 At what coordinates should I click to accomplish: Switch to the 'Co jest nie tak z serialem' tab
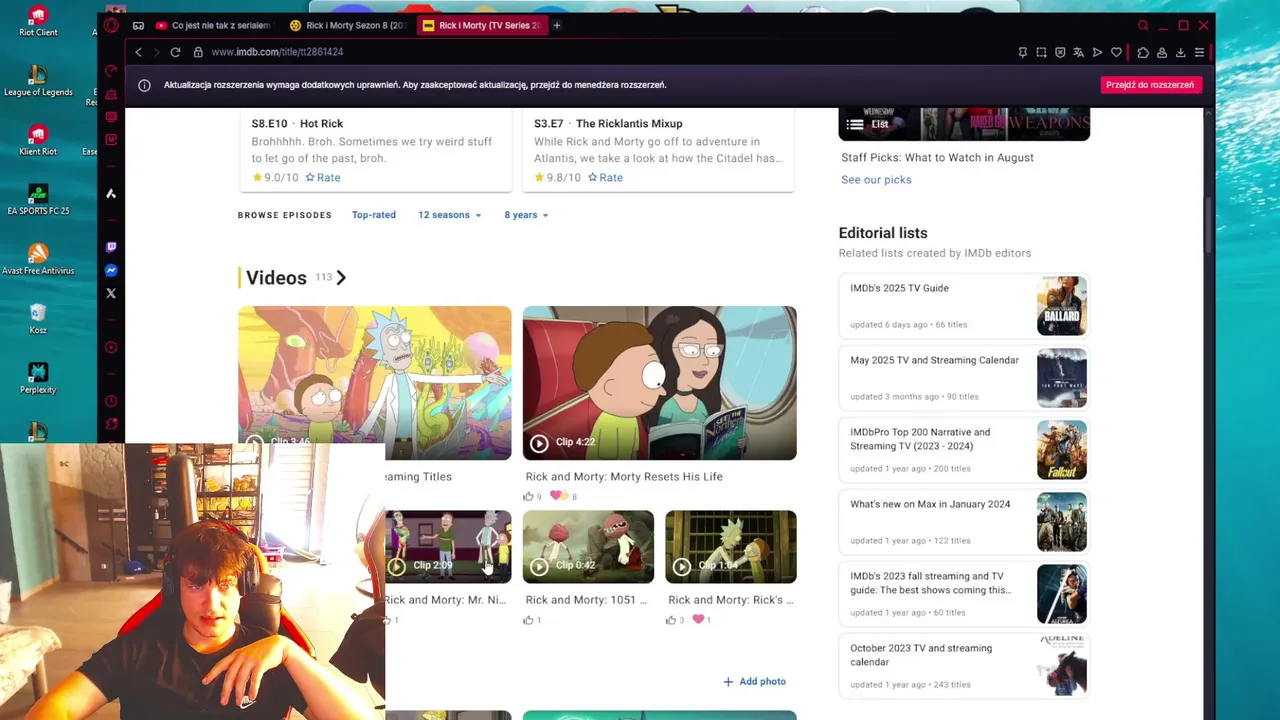point(212,25)
